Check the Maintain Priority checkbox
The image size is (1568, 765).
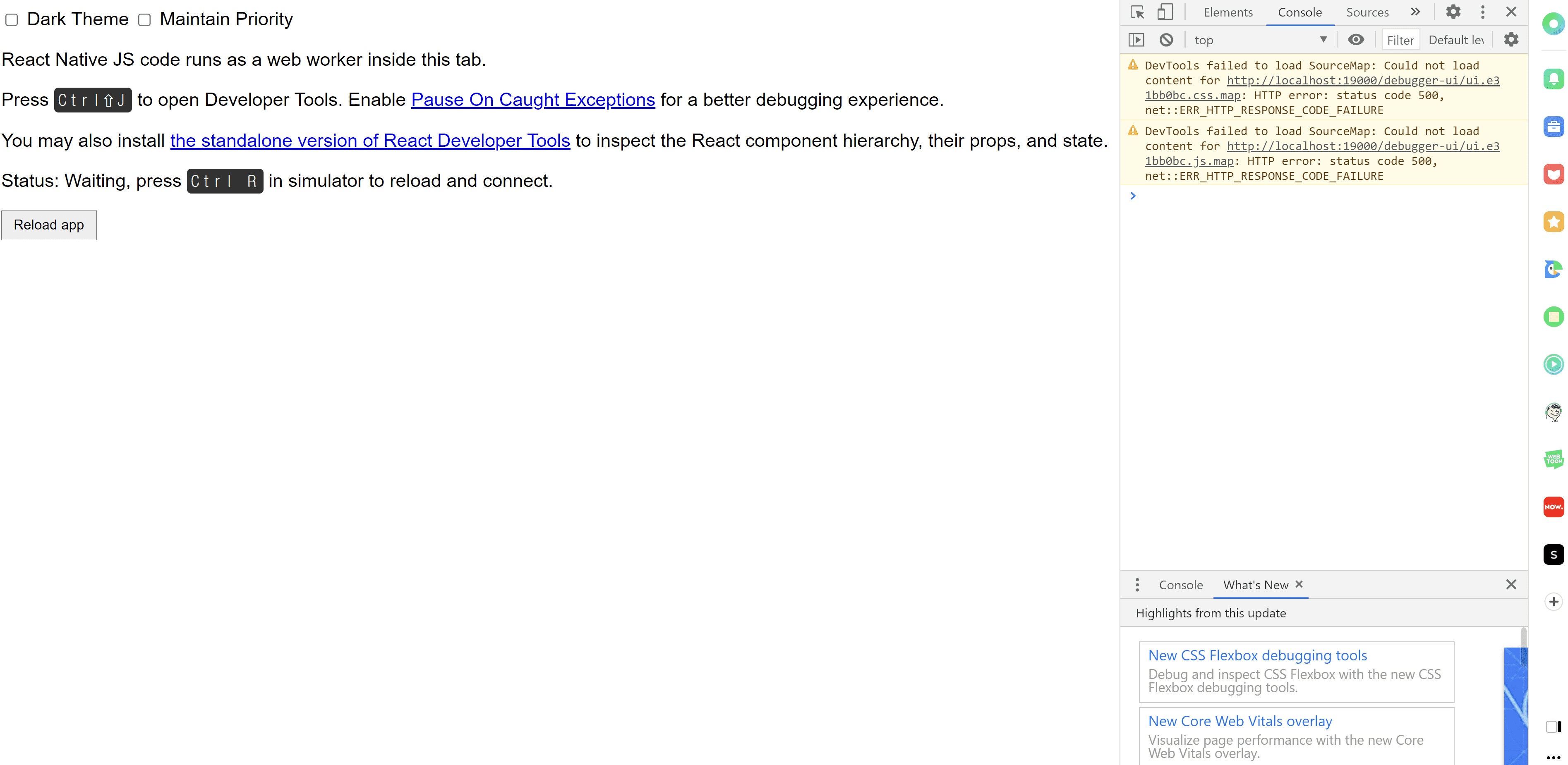tap(144, 20)
